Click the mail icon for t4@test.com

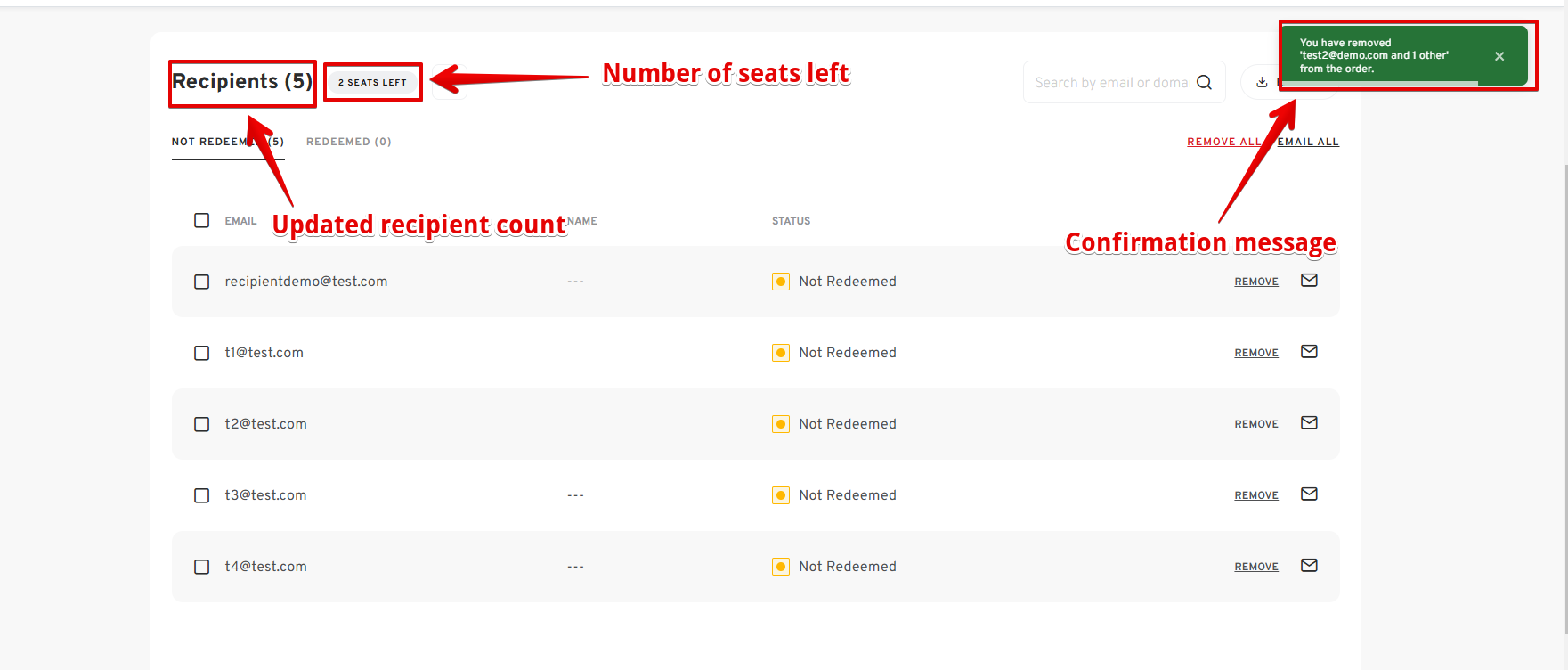coord(1309,565)
